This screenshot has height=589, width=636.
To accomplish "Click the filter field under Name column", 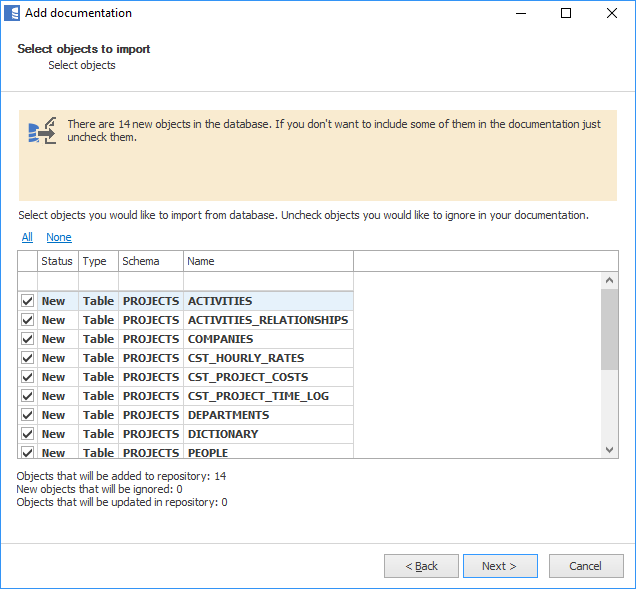I will pos(267,281).
